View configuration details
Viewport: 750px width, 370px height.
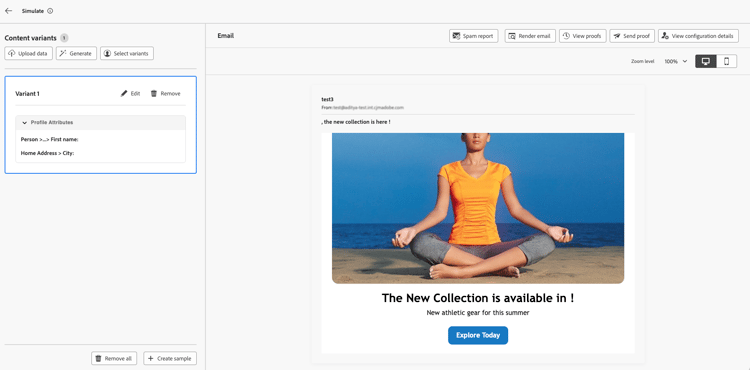pos(698,36)
